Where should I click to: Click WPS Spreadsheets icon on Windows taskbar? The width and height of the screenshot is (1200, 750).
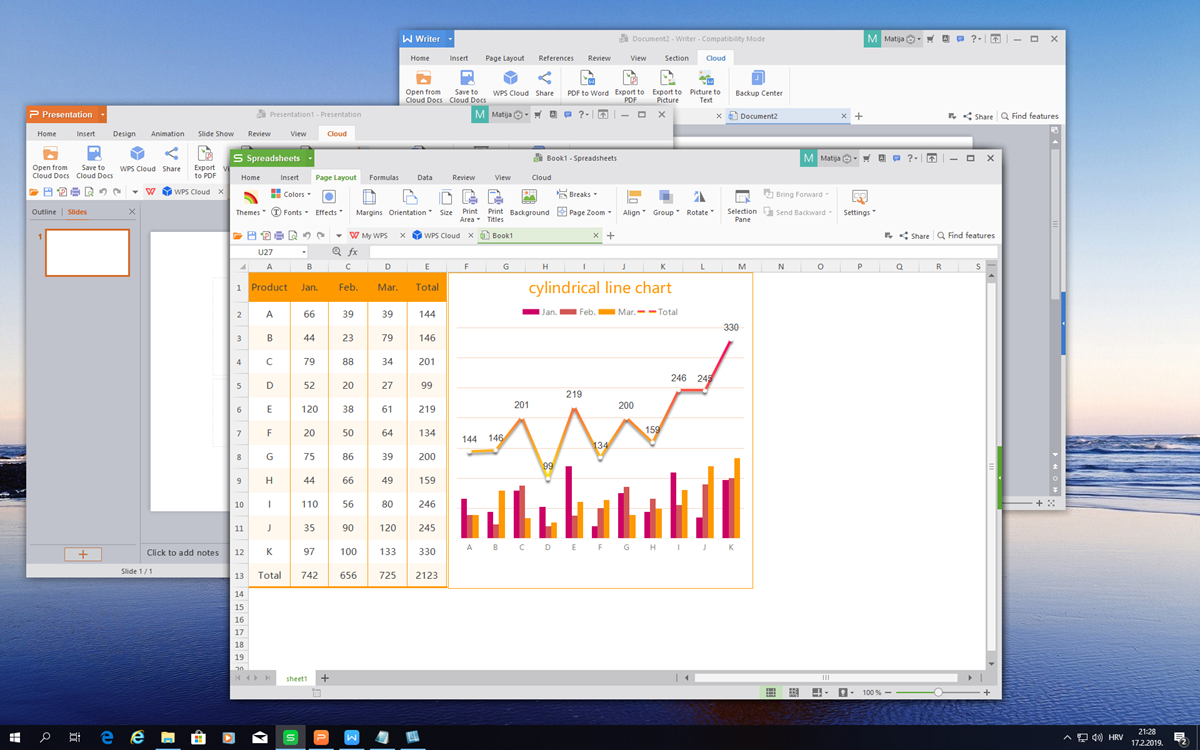(290, 737)
